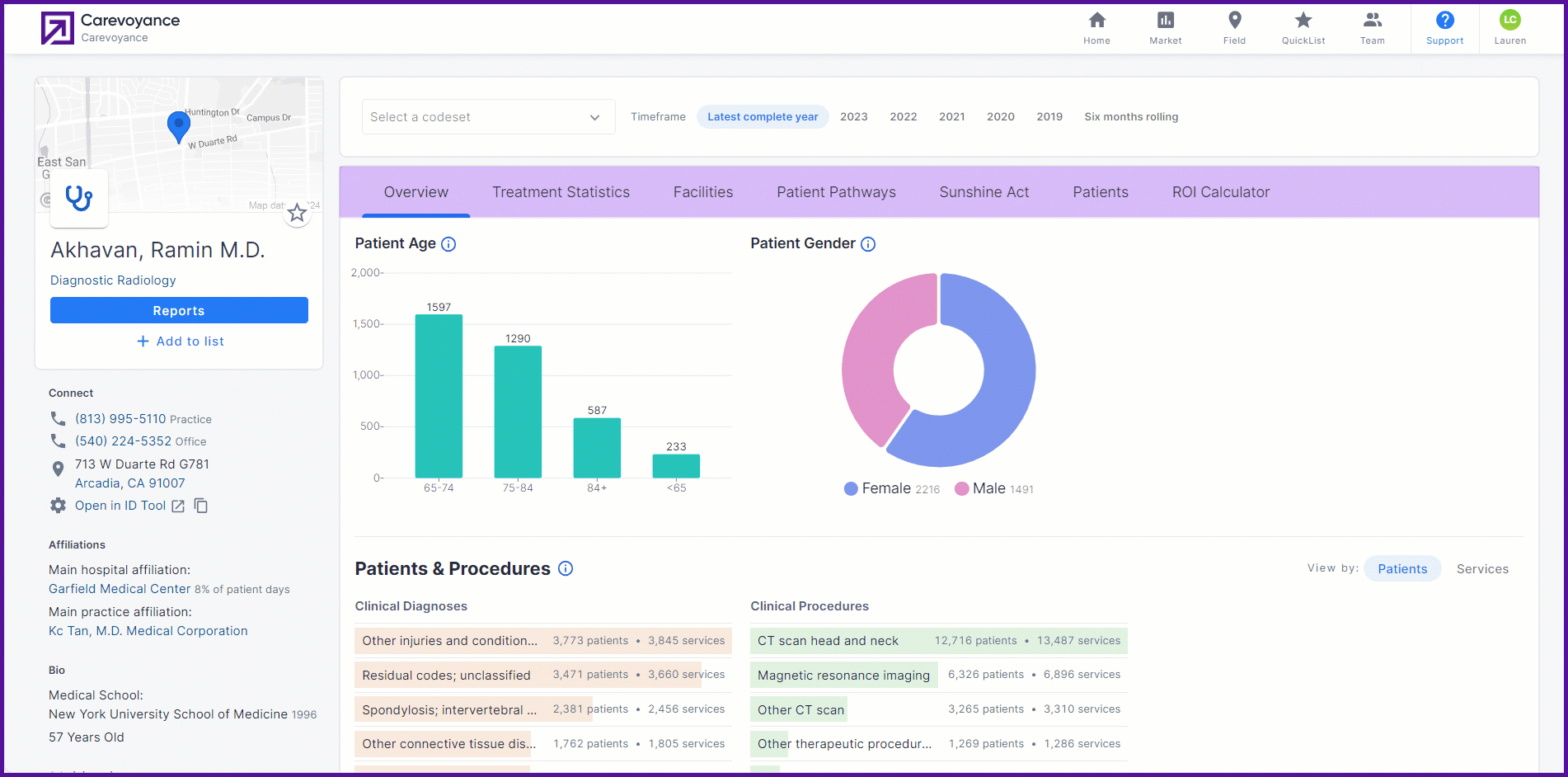Select the 2022 timeframe option
The height and width of the screenshot is (777, 1568).
(903, 117)
